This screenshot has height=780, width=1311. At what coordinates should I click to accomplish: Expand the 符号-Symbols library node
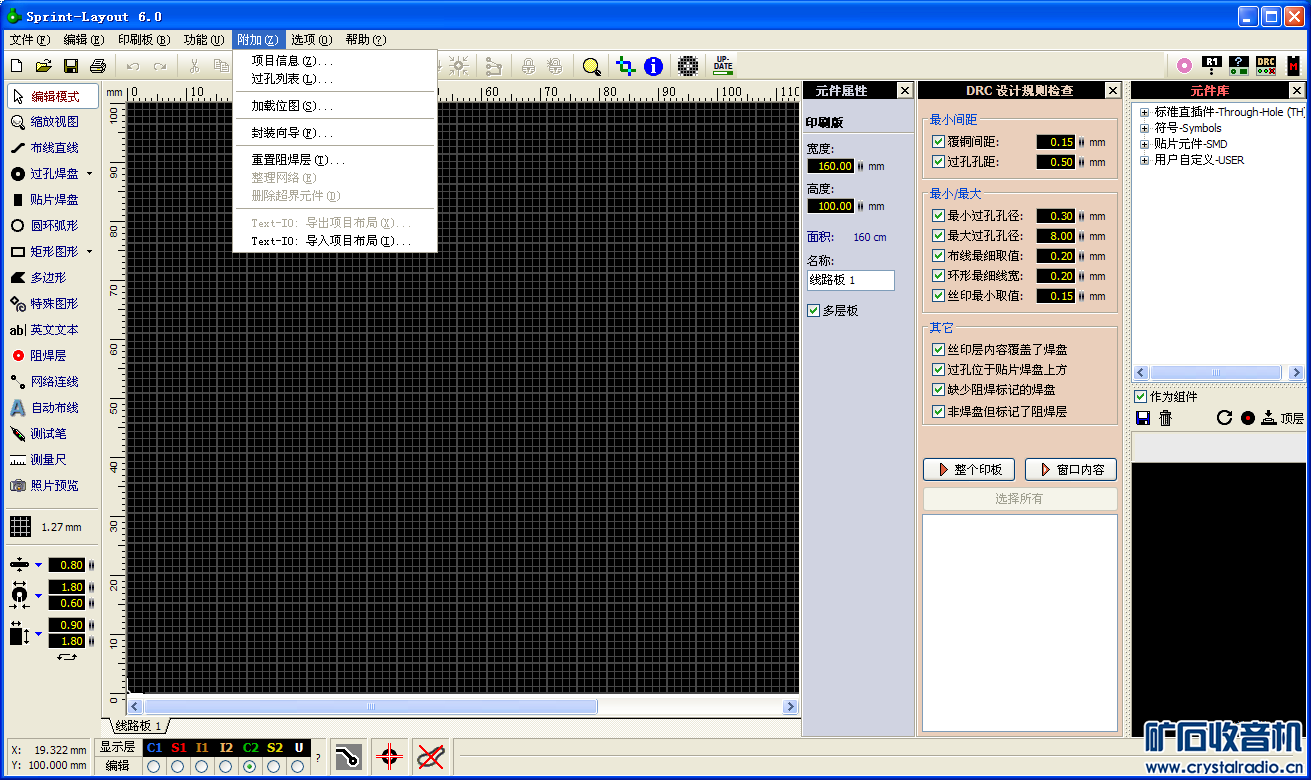1144,128
